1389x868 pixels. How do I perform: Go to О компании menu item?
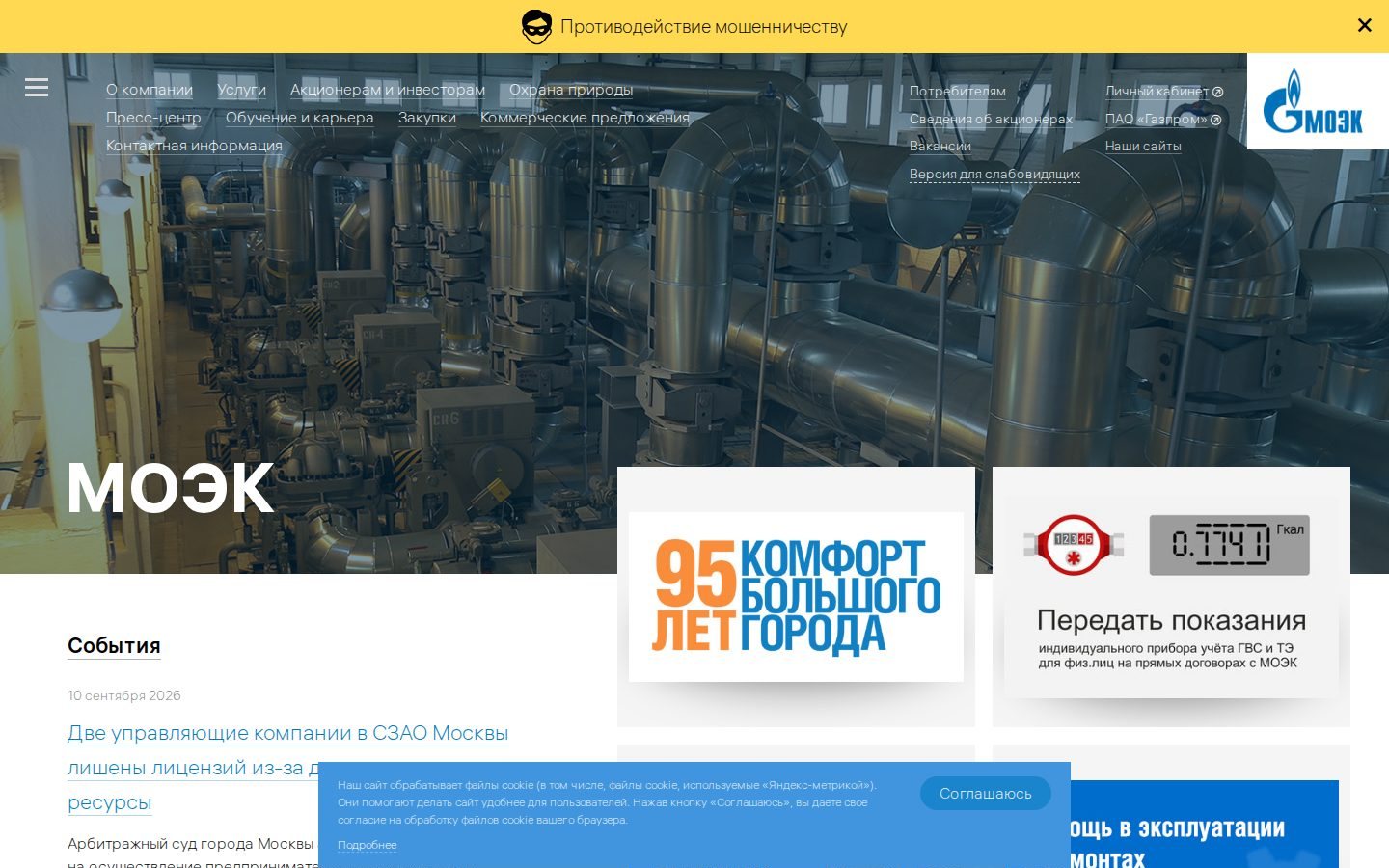(x=150, y=90)
